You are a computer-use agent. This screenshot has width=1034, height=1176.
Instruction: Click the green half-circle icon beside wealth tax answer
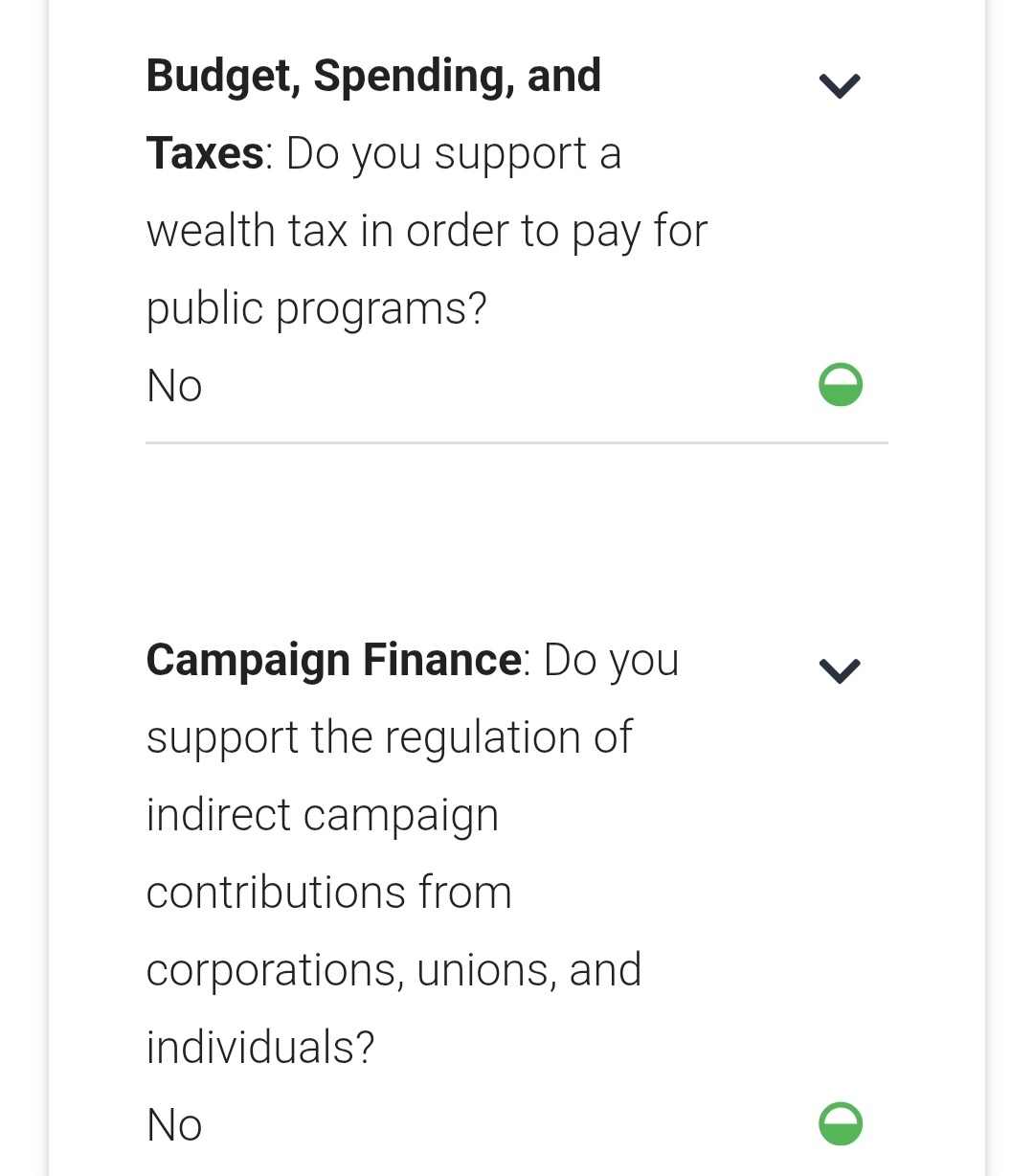(x=841, y=385)
